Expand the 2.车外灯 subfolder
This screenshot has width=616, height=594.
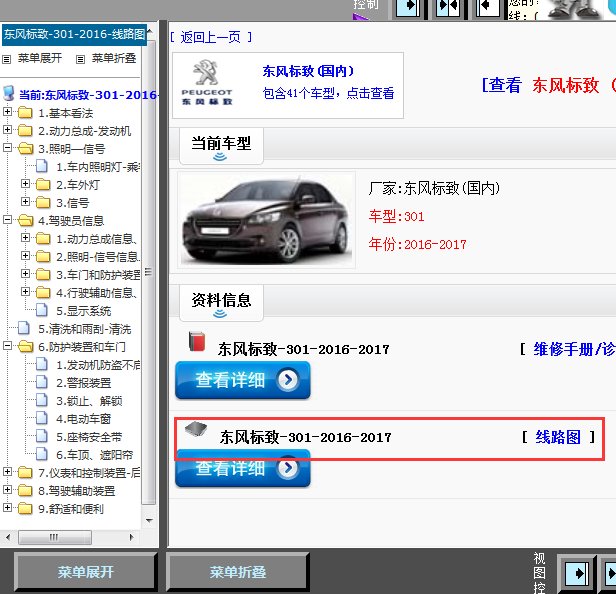click(25, 183)
